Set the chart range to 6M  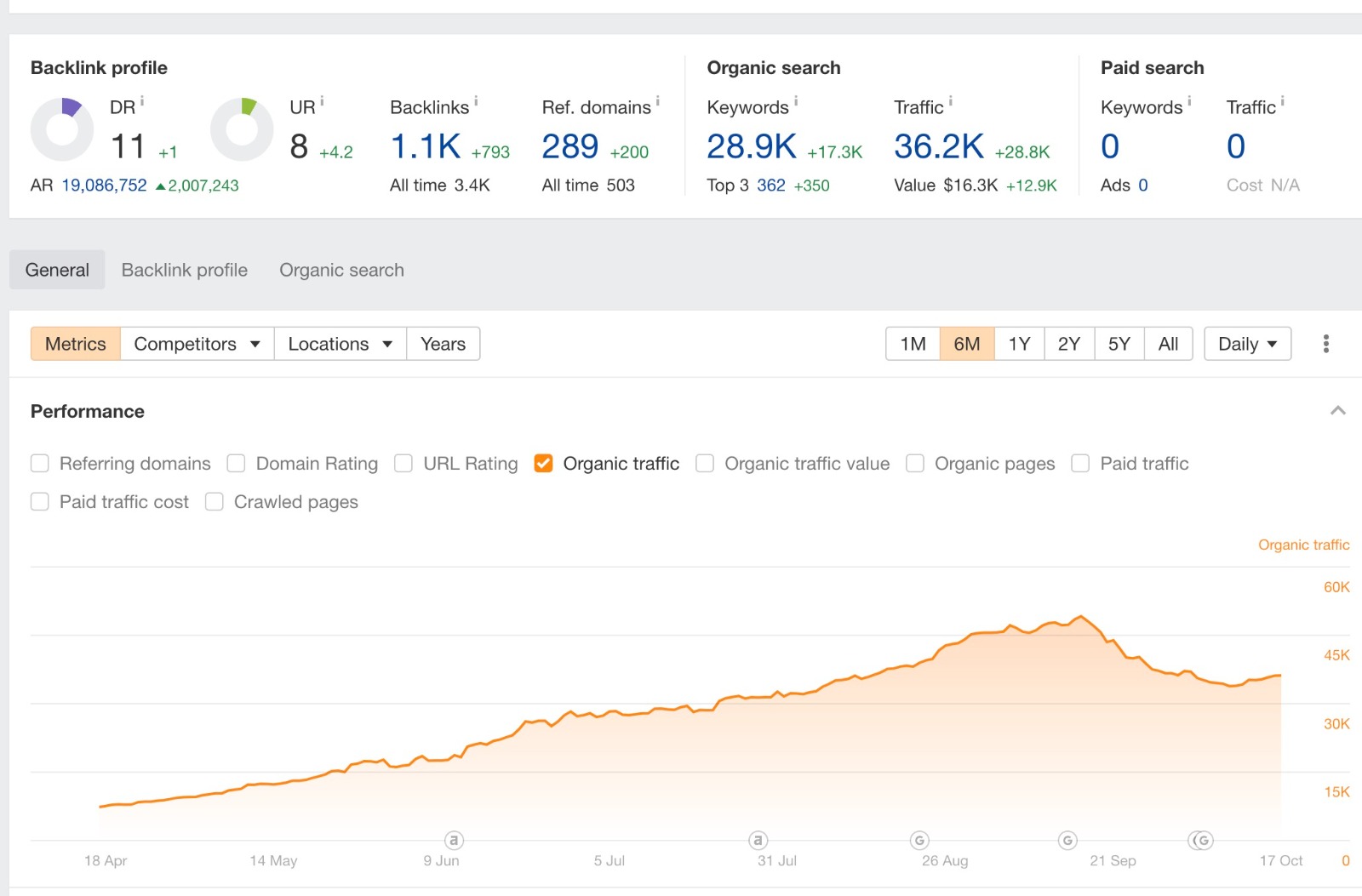tap(967, 344)
